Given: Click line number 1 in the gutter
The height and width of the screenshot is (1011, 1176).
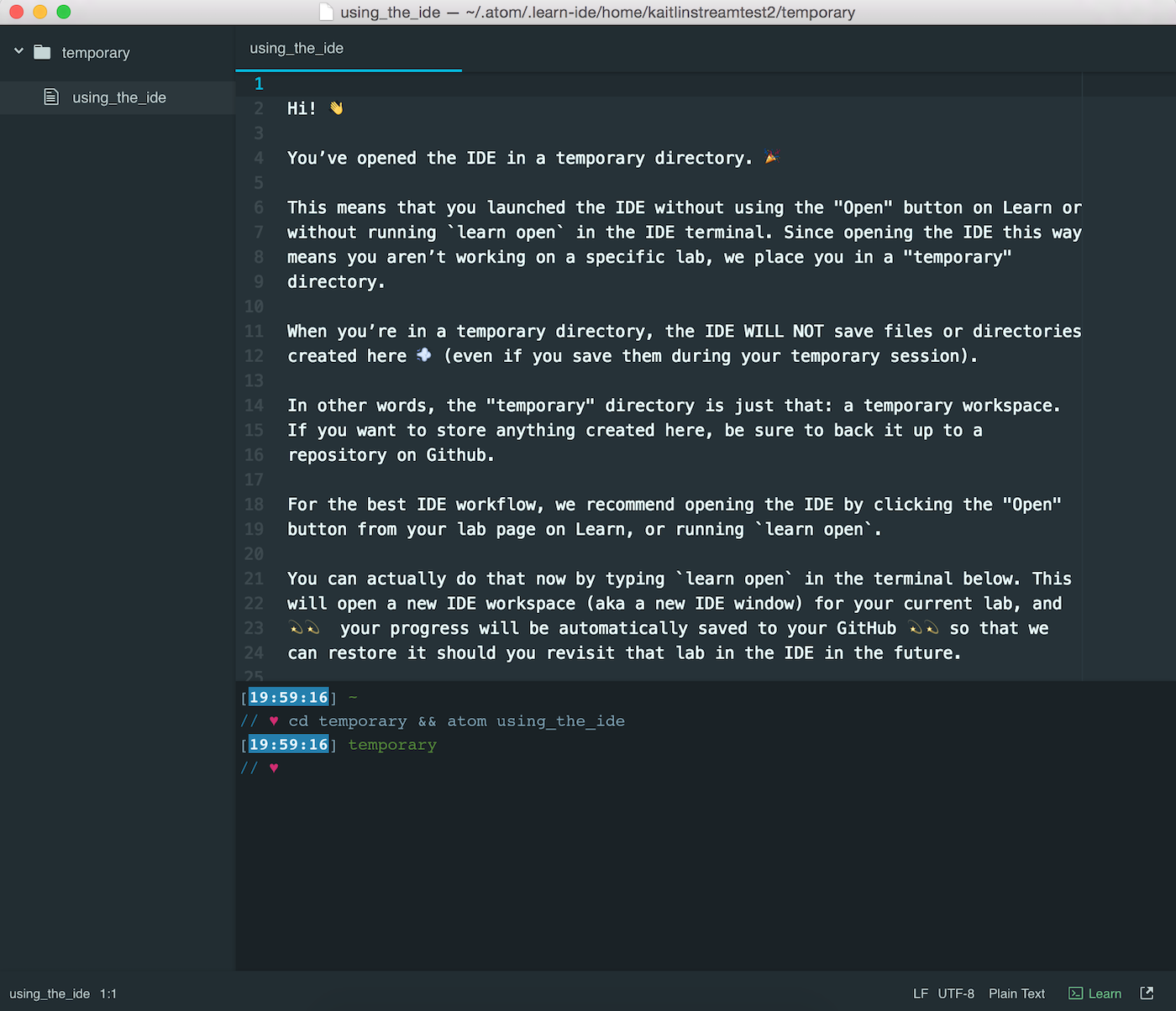Looking at the screenshot, I should click(258, 83).
